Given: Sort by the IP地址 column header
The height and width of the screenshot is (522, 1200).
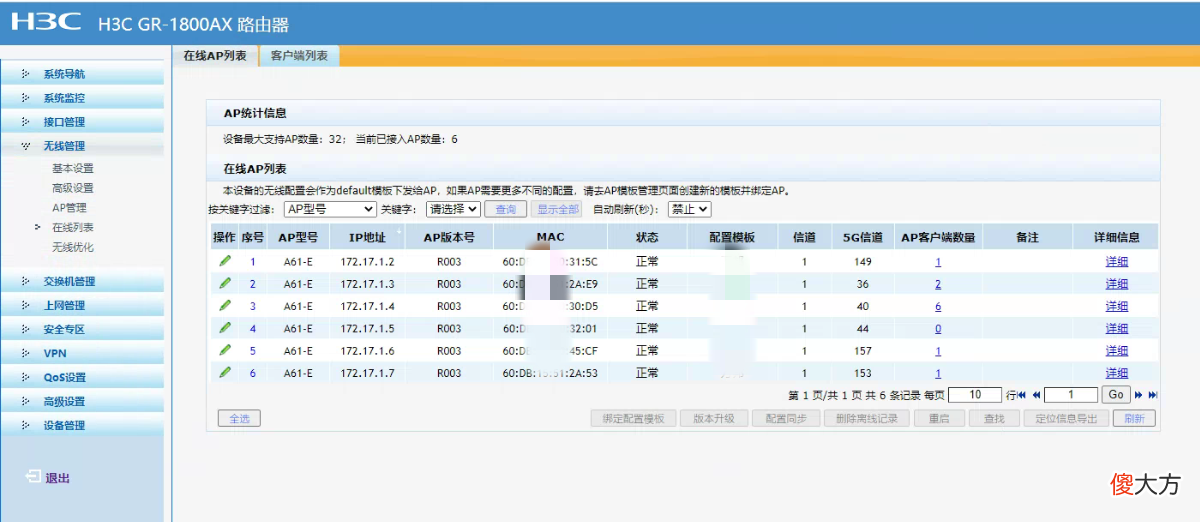Looking at the screenshot, I should [x=367, y=237].
